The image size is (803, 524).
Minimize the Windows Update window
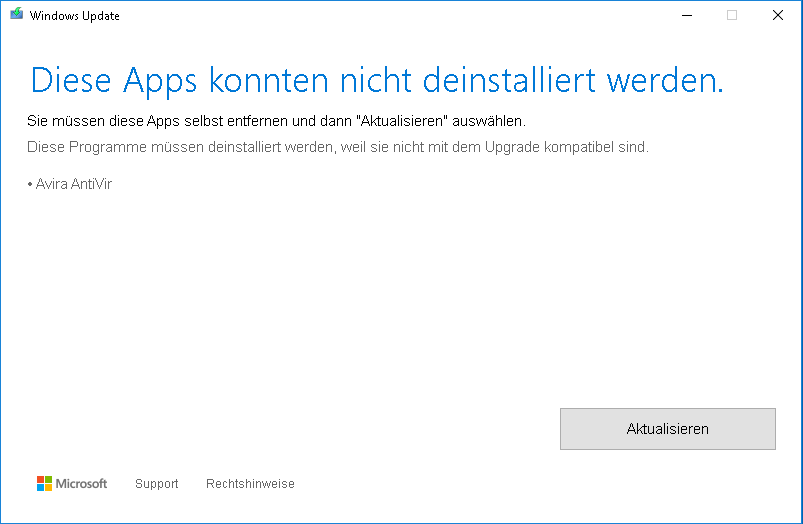click(687, 15)
